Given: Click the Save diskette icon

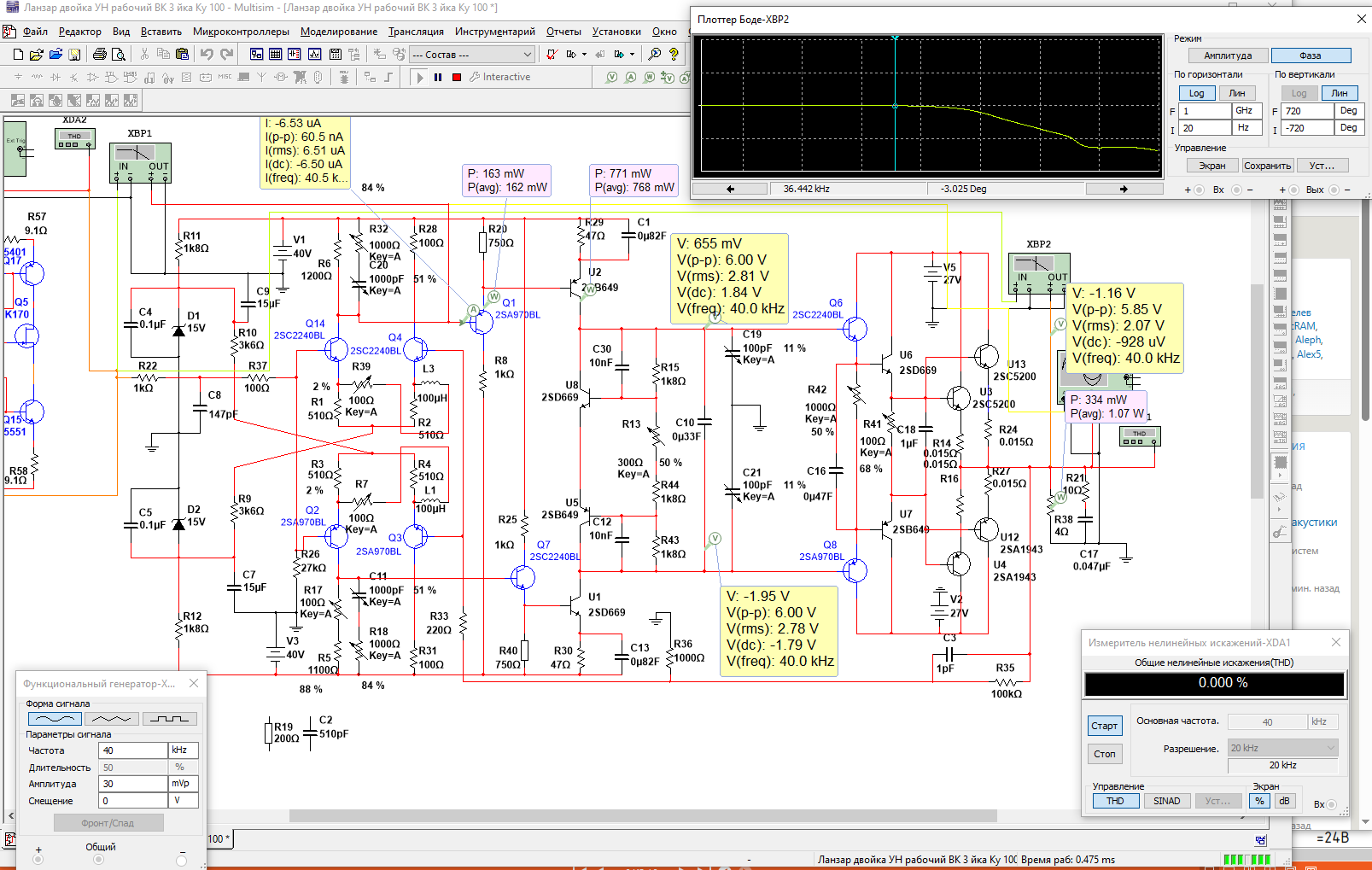Looking at the screenshot, I should [x=74, y=55].
